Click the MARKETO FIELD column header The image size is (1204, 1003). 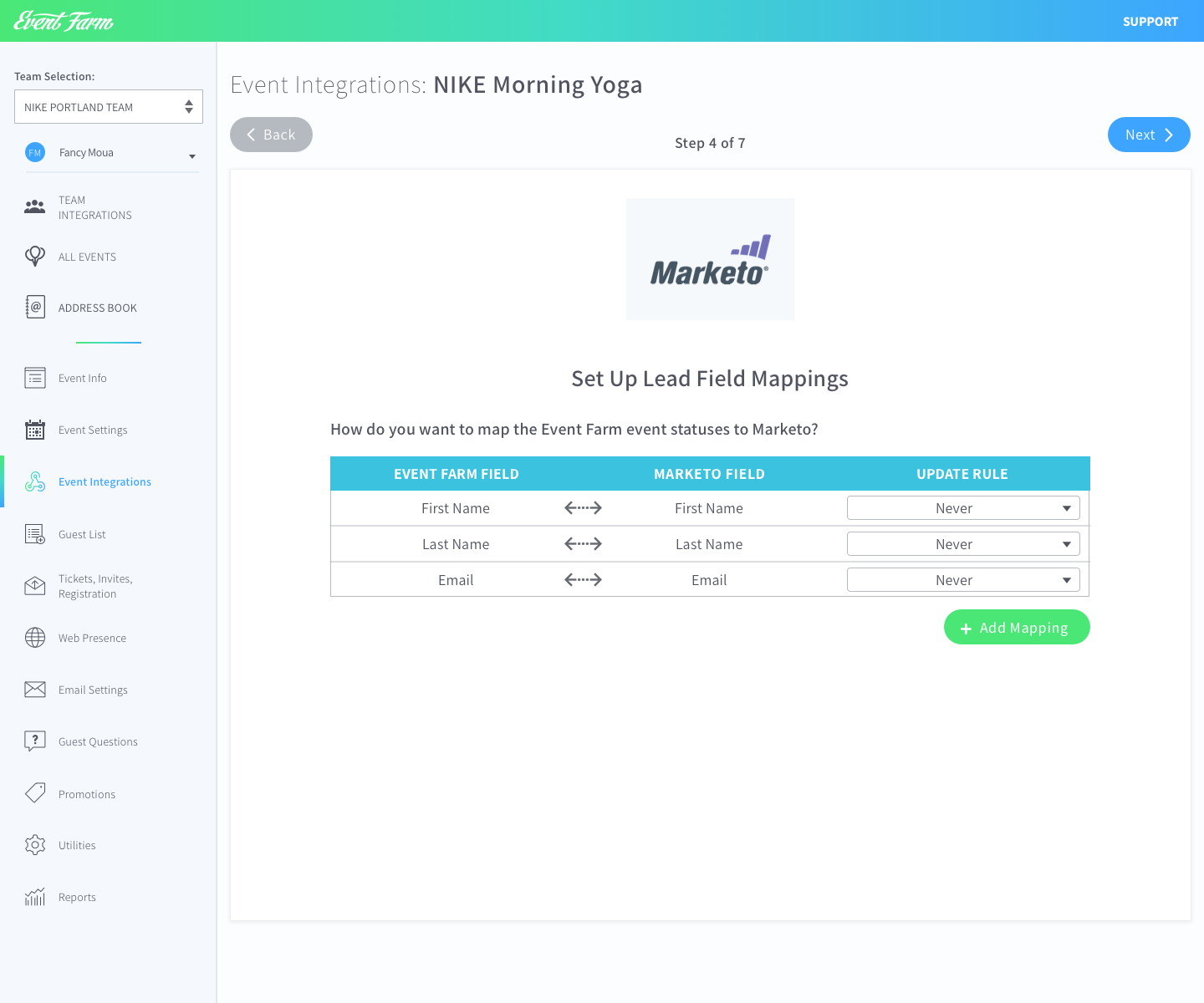point(709,474)
